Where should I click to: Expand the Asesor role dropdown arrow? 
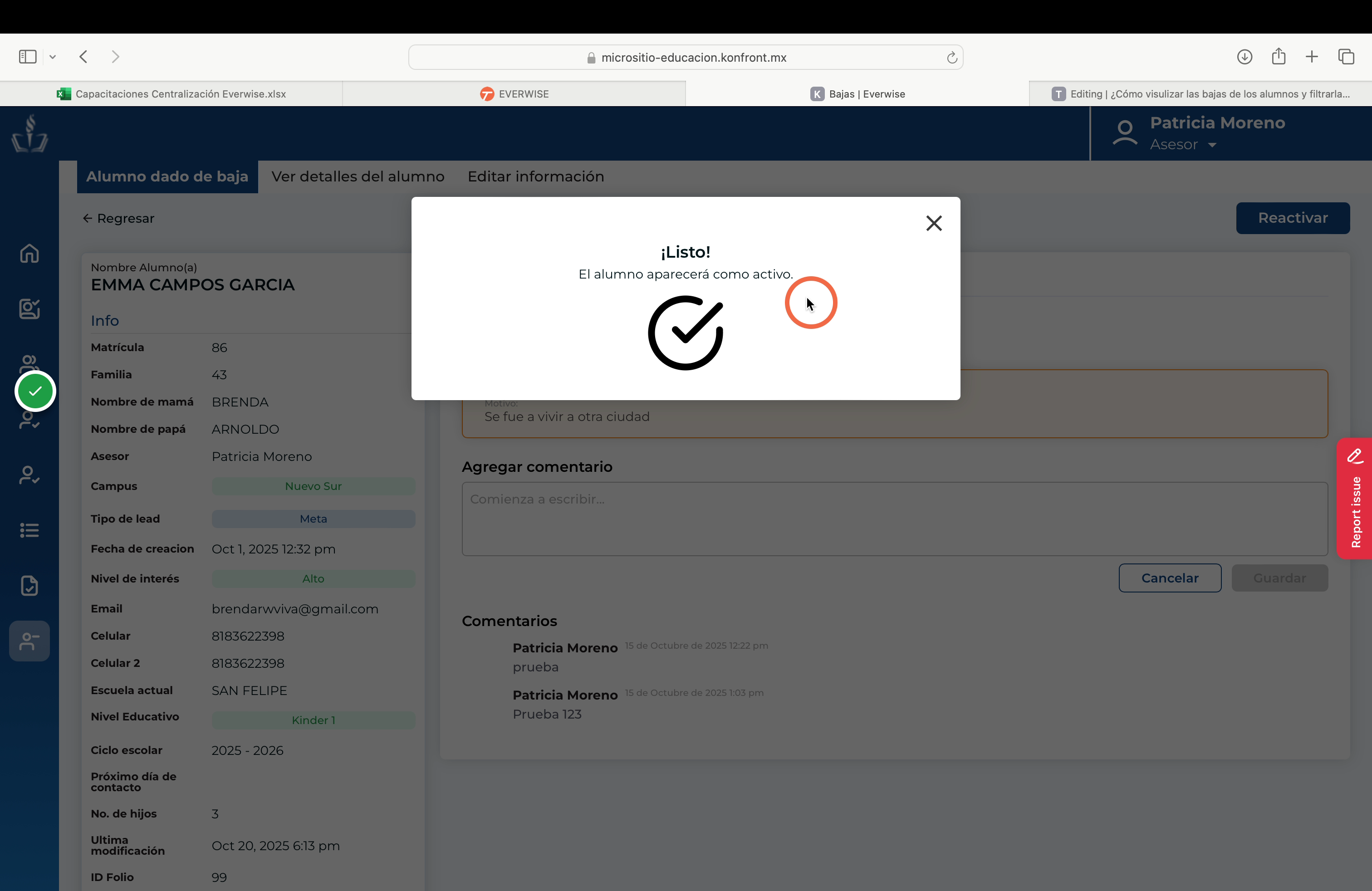click(1212, 145)
